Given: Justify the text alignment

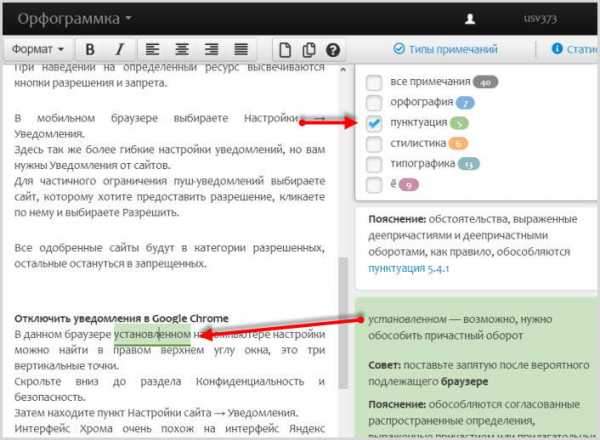Looking at the screenshot, I should (241, 49).
